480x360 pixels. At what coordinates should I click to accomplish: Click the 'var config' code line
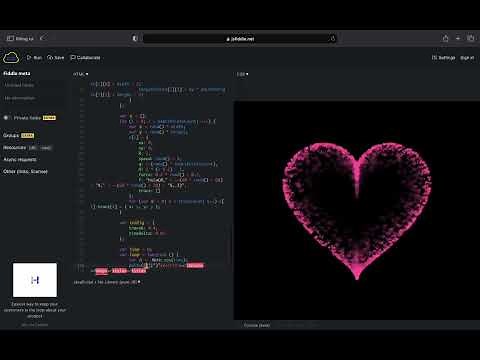pyautogui.click(x=137, y=222)
